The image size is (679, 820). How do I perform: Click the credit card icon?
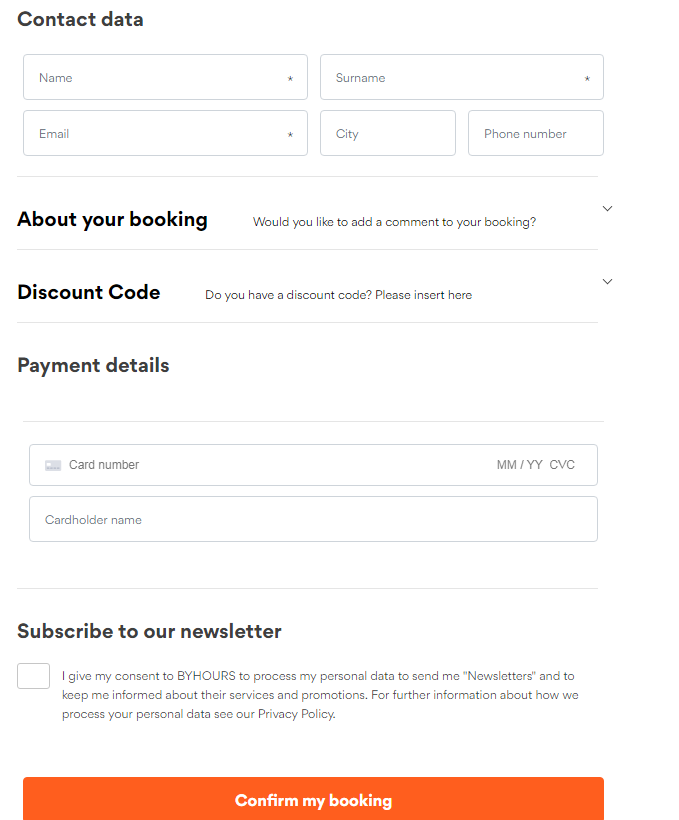(53, 465)
